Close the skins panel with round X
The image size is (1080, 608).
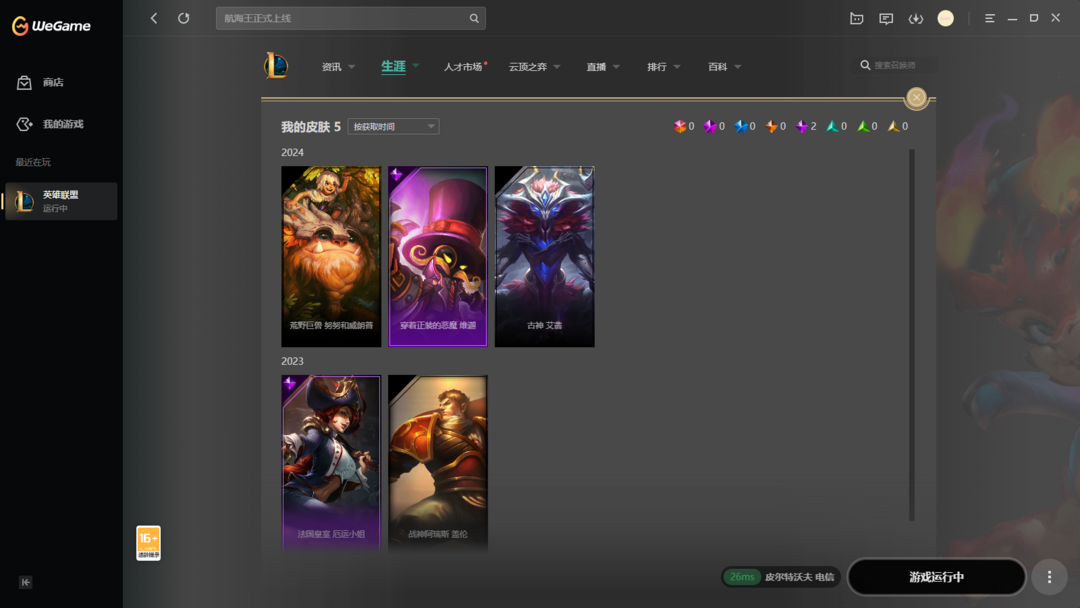click(x=916, y=98)
